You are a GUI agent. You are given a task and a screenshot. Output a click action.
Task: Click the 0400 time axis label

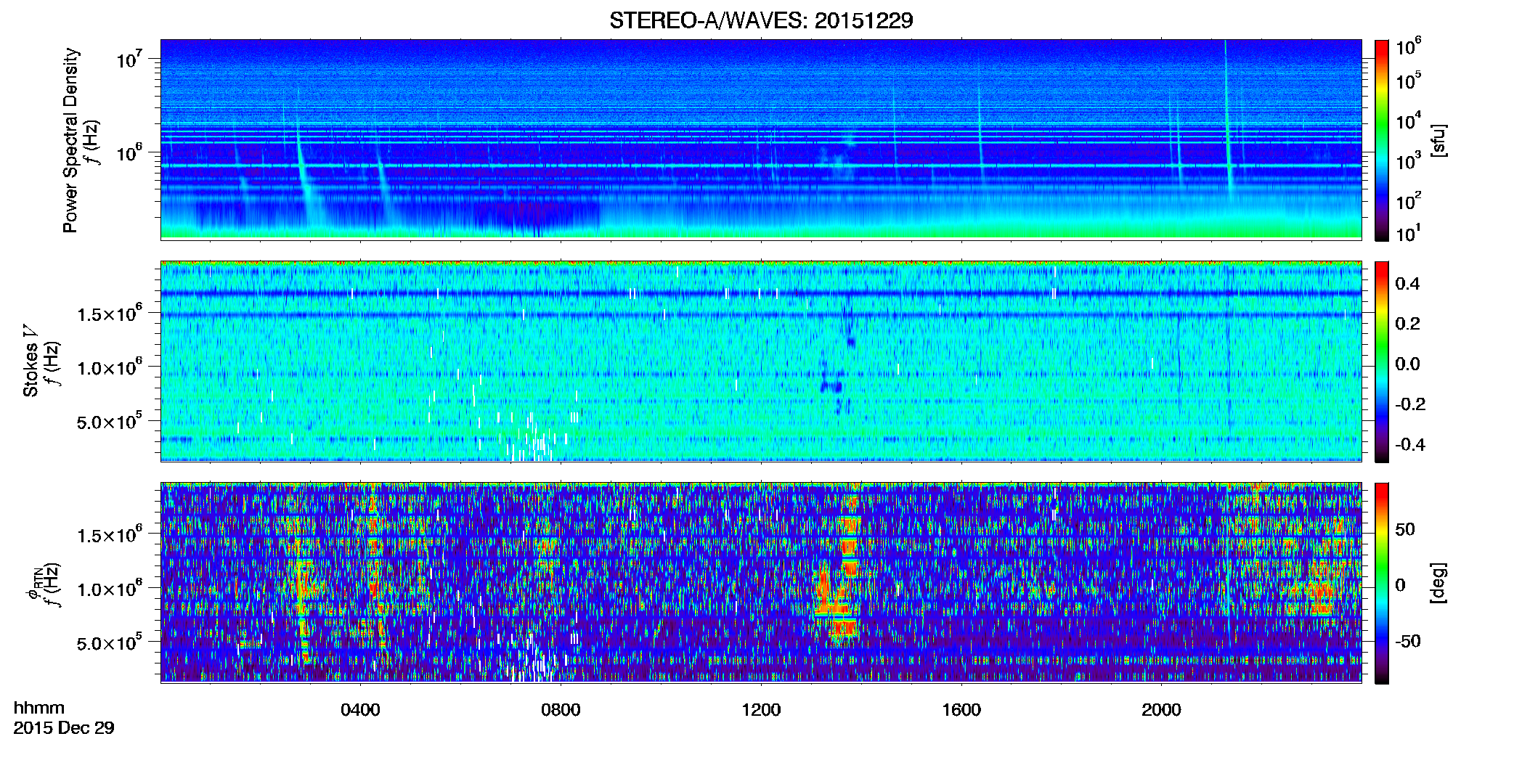[360, 709]
